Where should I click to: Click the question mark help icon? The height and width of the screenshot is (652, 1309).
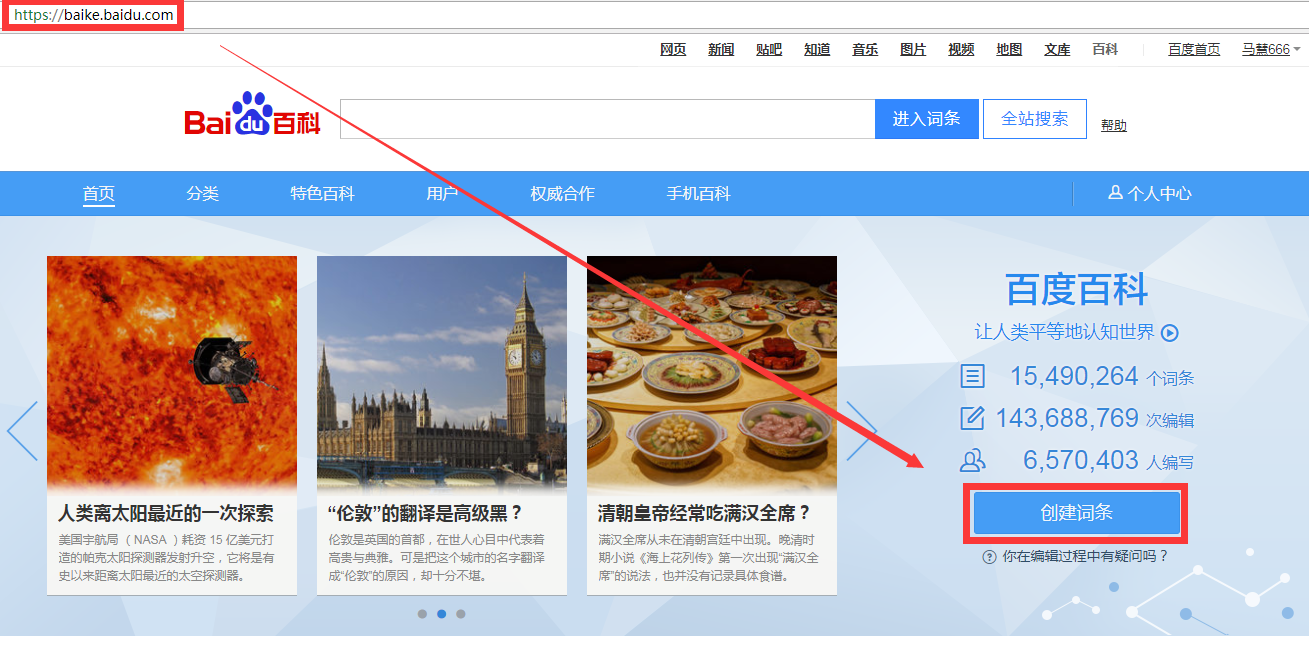[989, 557]
